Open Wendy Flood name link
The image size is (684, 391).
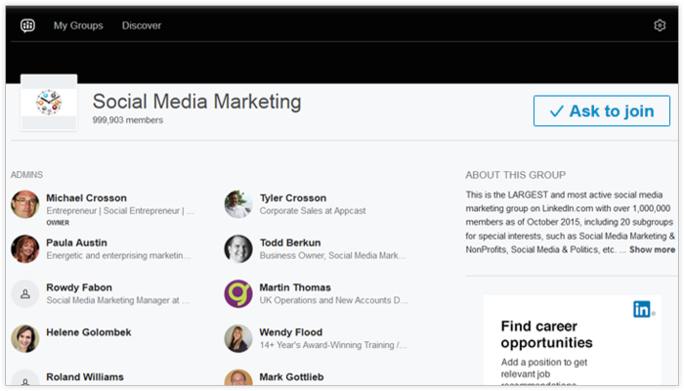(291, 333)
